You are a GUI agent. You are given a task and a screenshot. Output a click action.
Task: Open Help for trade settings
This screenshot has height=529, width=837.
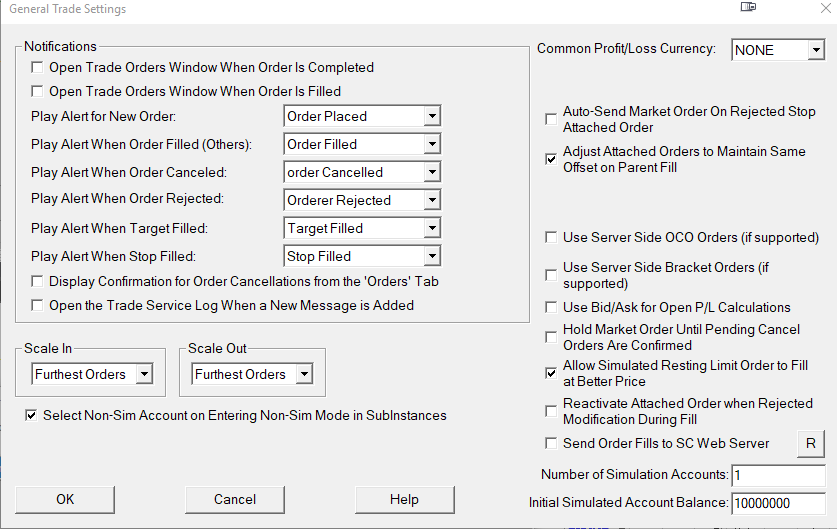(404, 499)
